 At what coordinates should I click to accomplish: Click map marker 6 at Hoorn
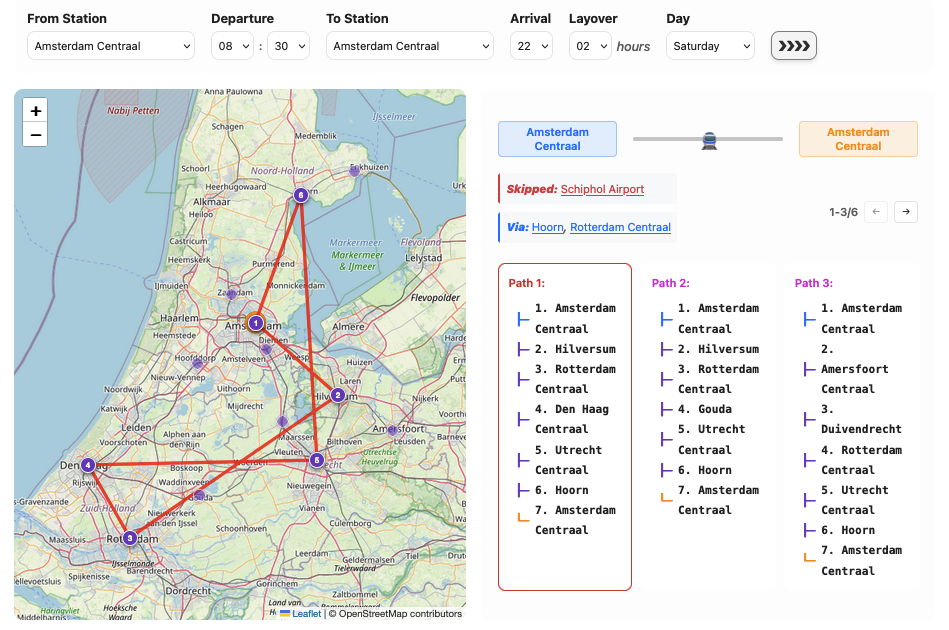pos(301,195)
